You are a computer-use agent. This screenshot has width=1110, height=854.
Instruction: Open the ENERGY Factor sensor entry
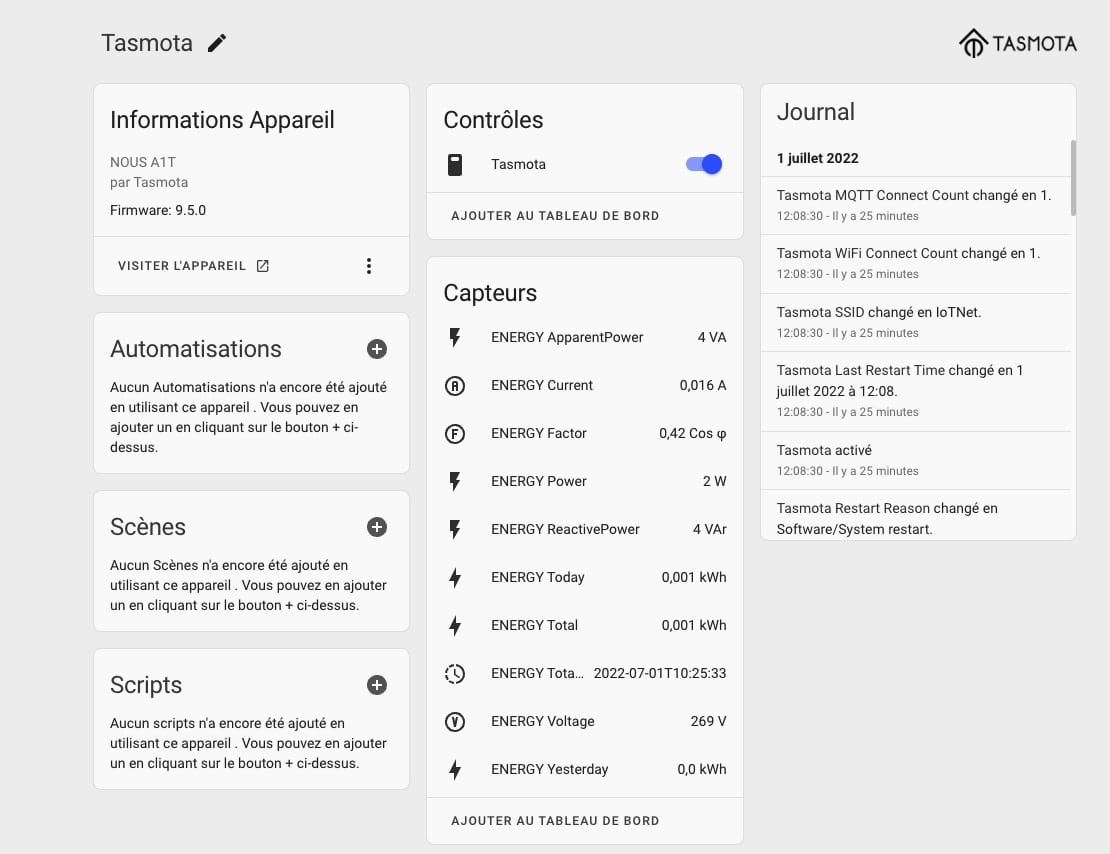click(x=585, y=433)
